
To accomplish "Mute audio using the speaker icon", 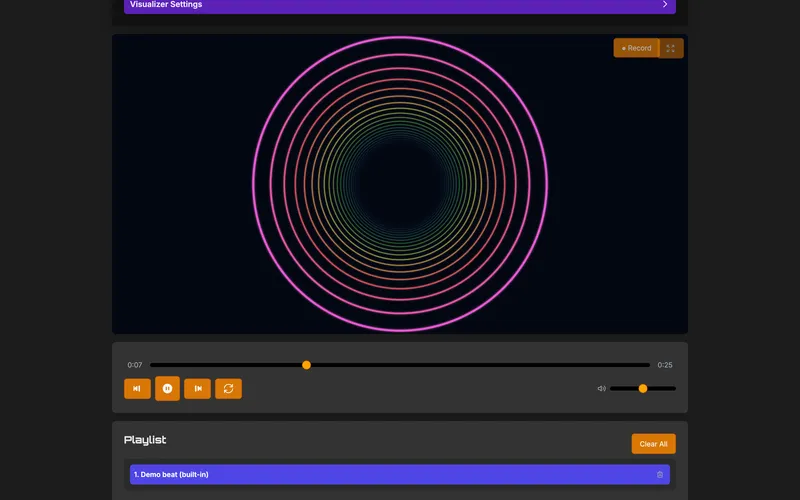I will 602,389.
